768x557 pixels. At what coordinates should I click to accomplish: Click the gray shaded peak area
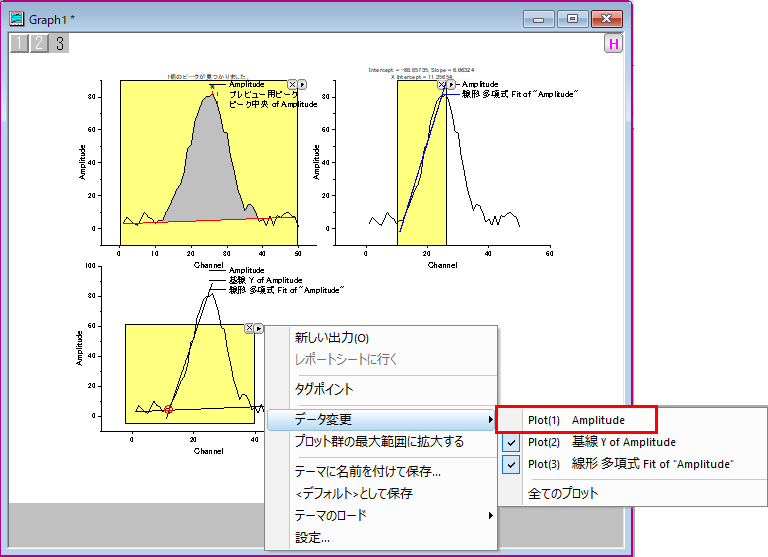click(x=209, y=167)
